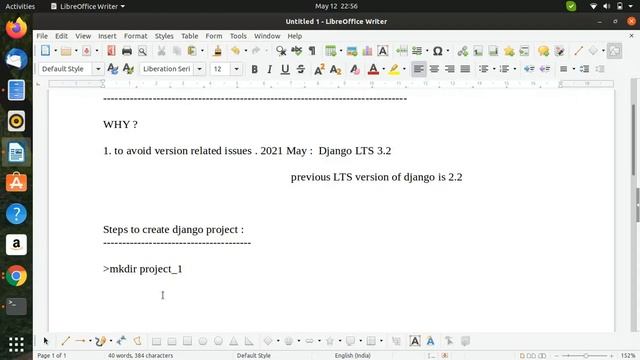Click the New document icon
The image size is (640, 360).
coord(45,51)
